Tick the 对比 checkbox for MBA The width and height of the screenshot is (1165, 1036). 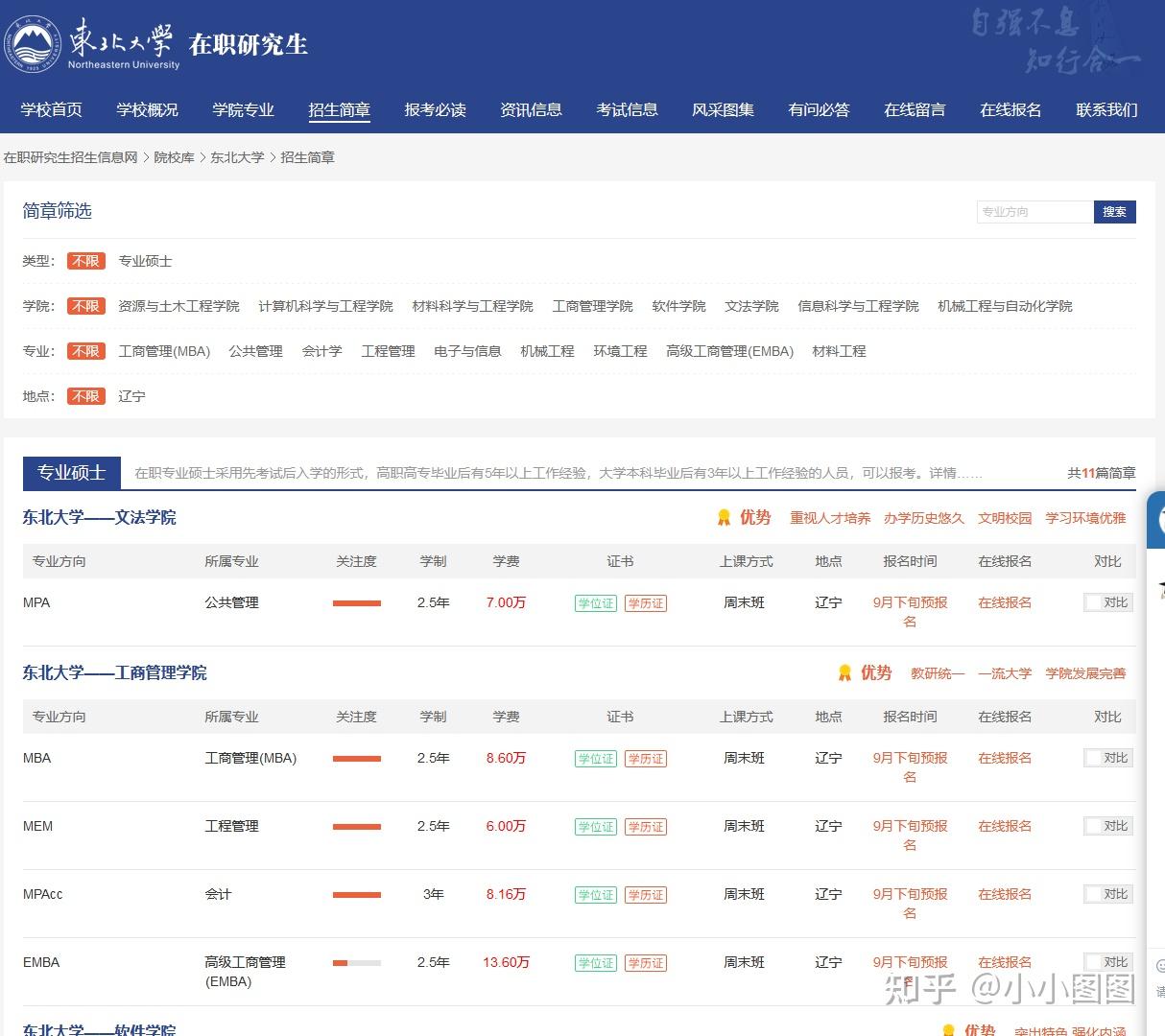1093,758
